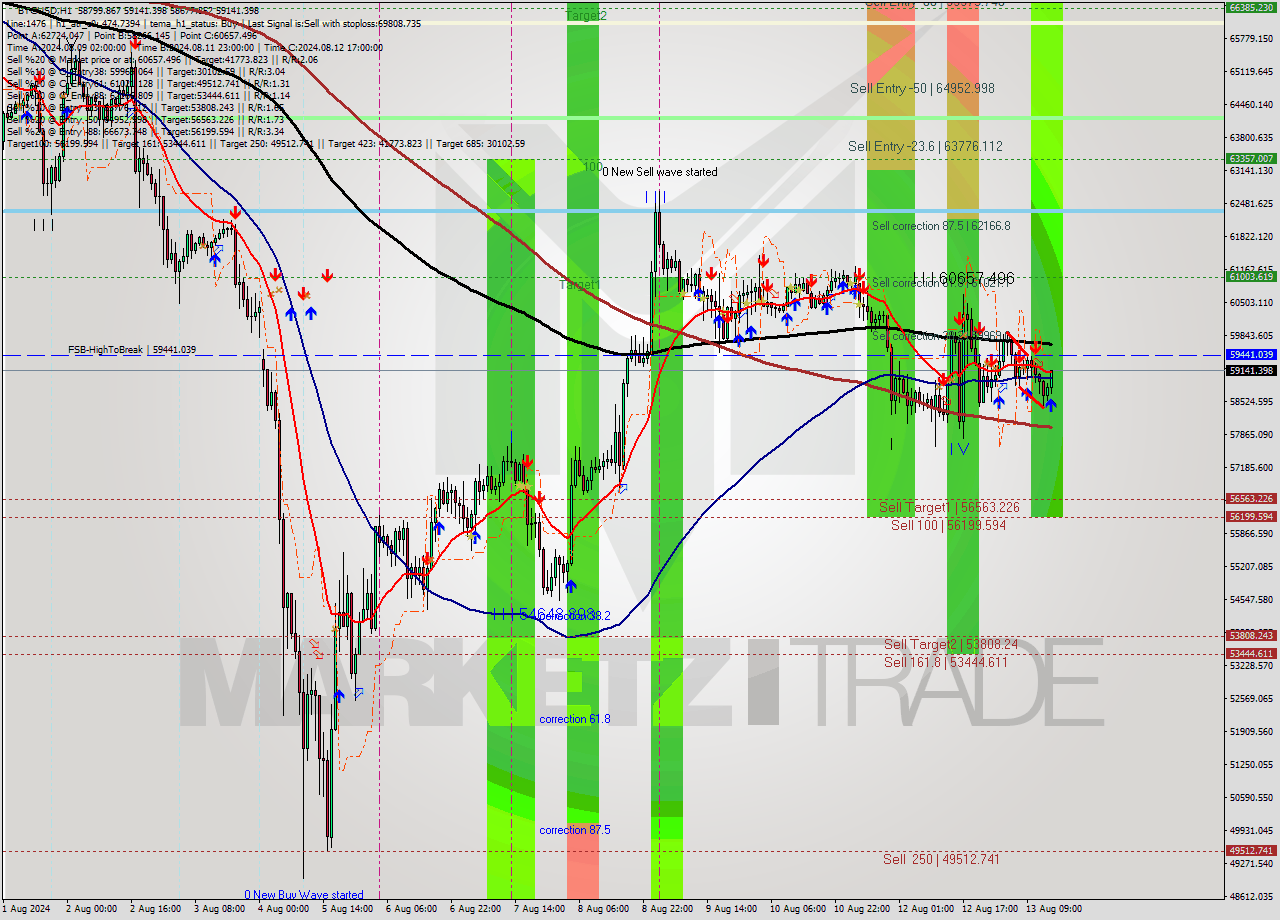Click the '8 Aug 22:00' time axis label

(667, 910)
